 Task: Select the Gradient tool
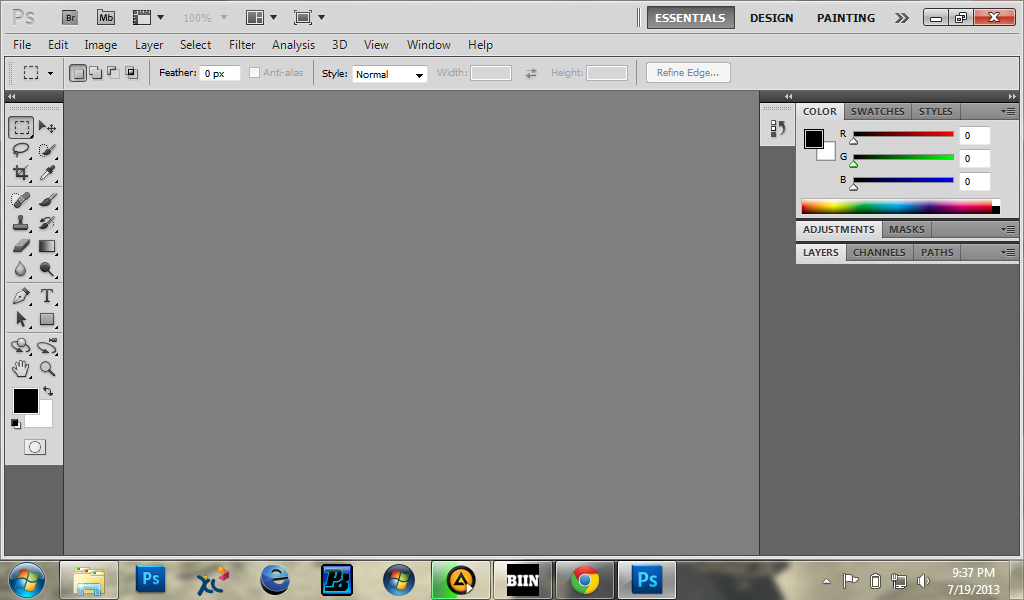tap(47, 246)
